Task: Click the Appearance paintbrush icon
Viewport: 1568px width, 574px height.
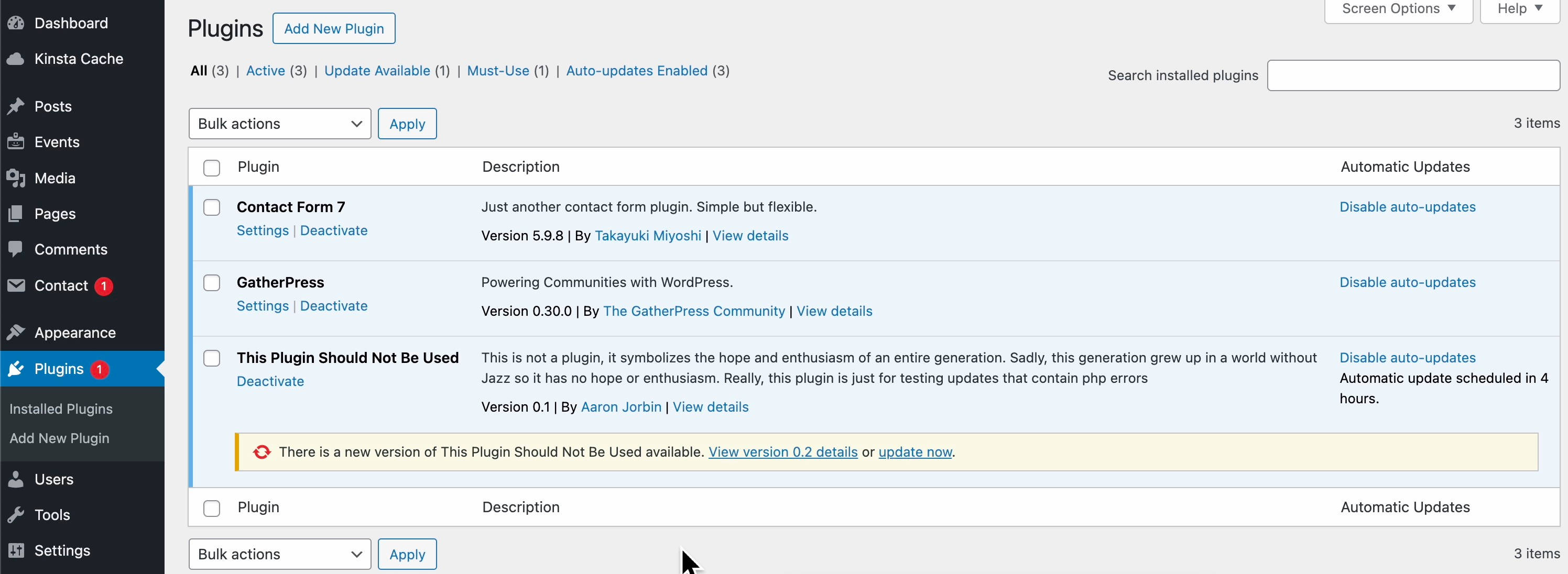Action: tap(16, 333)
